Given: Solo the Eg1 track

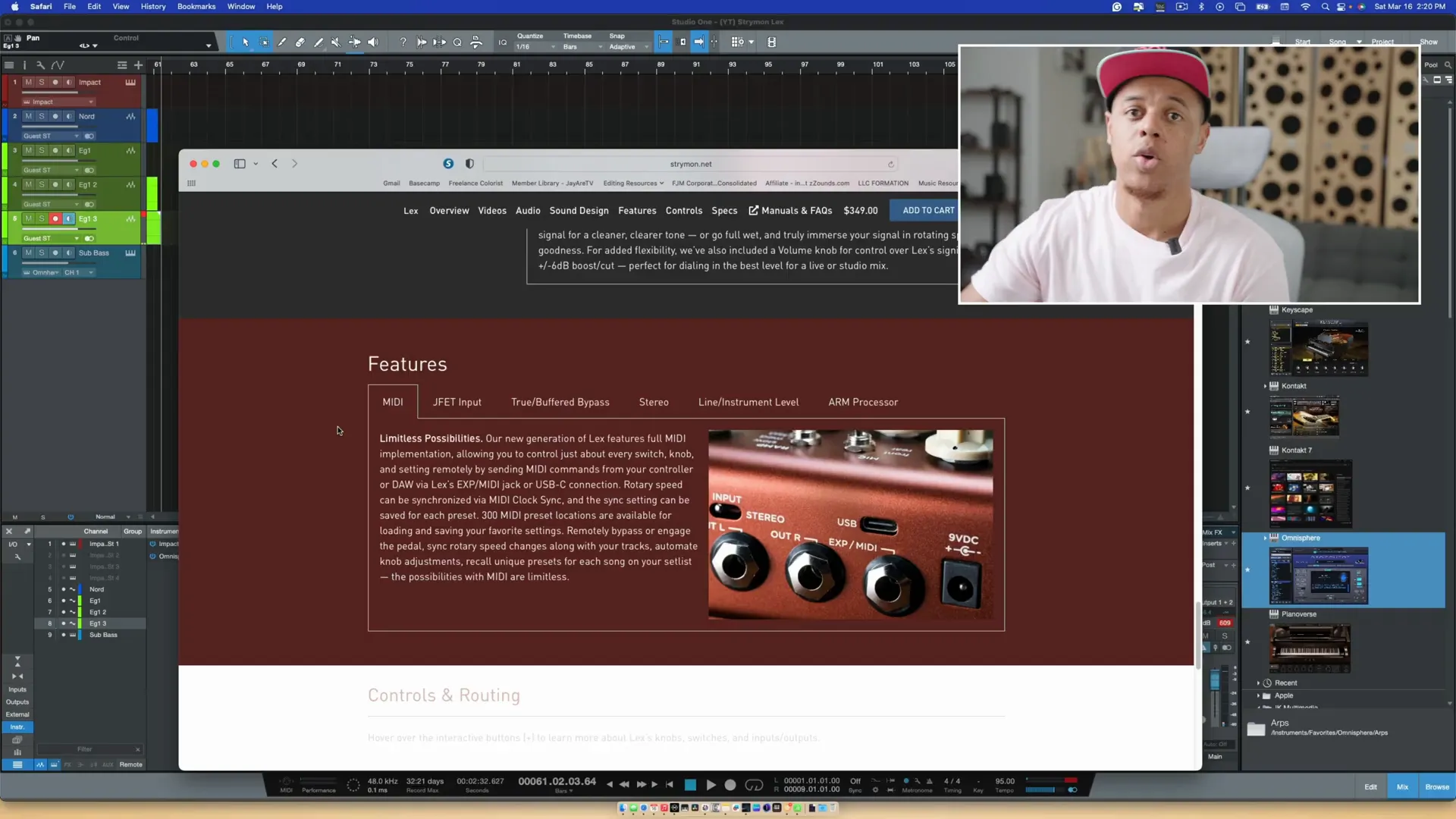Looking at the screenshot, I should 42,150.
